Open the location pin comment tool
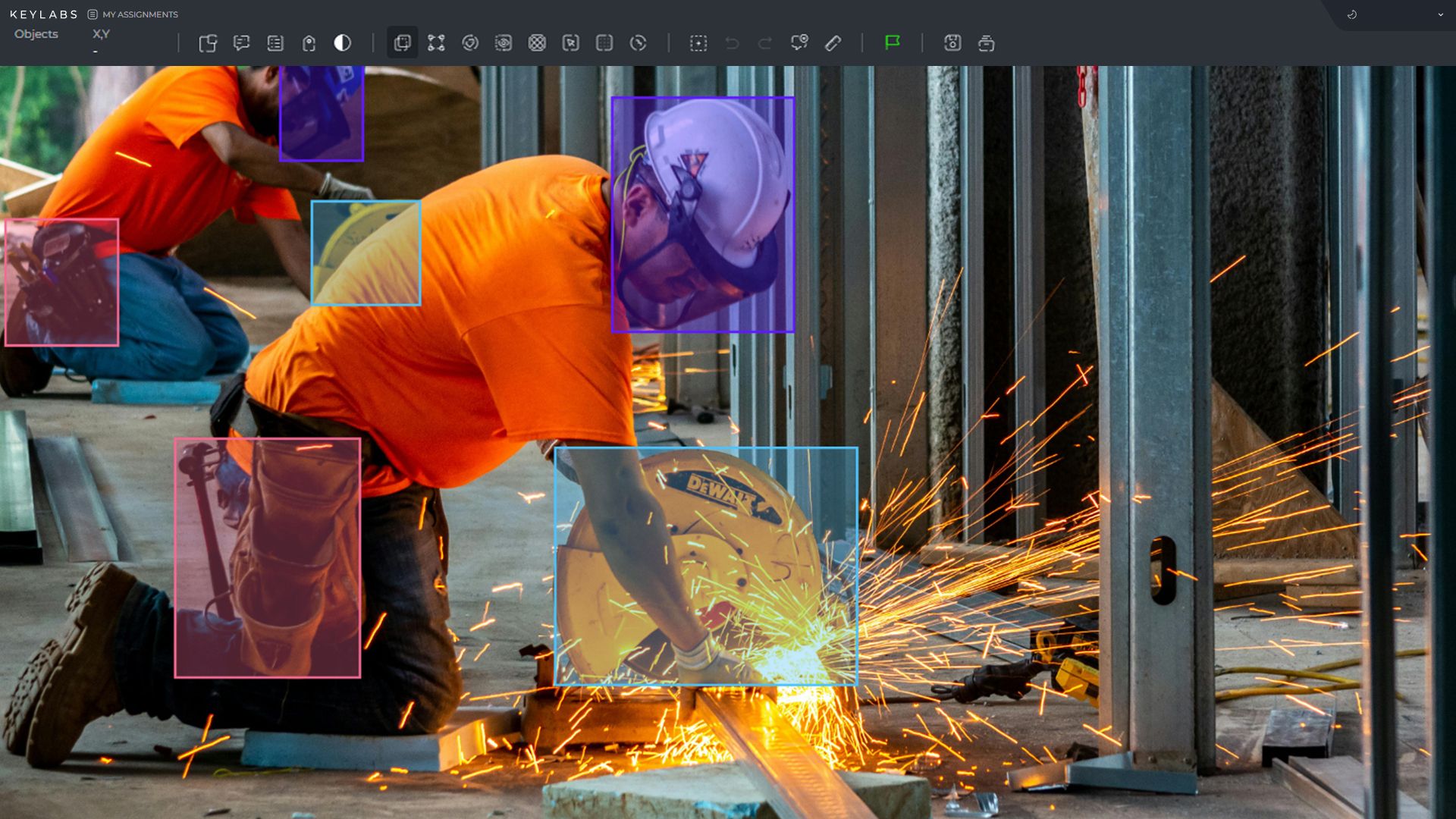1456x819 pixels. tap(799, 43)
